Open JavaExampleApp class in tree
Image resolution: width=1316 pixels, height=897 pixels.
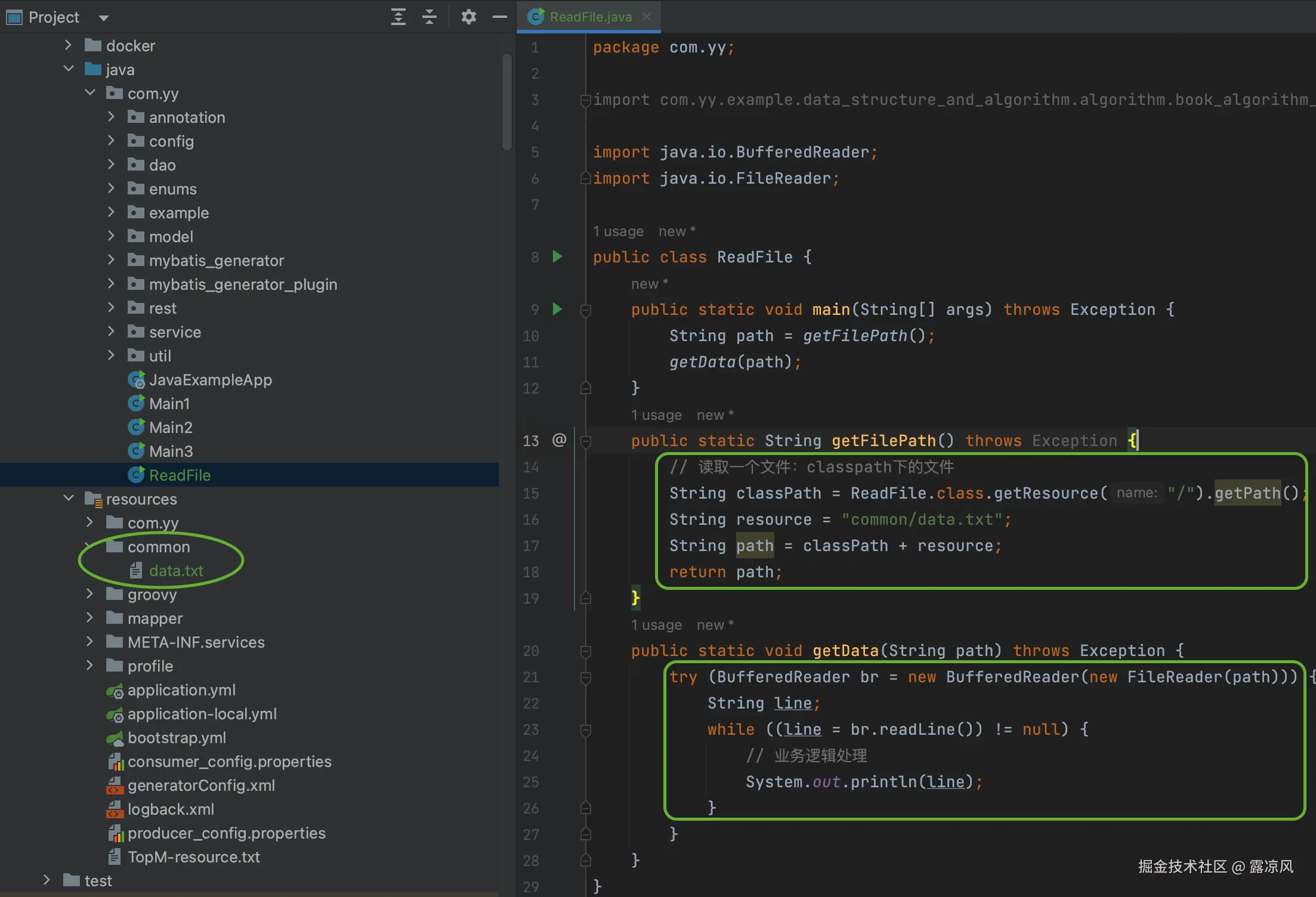[210, 380]
